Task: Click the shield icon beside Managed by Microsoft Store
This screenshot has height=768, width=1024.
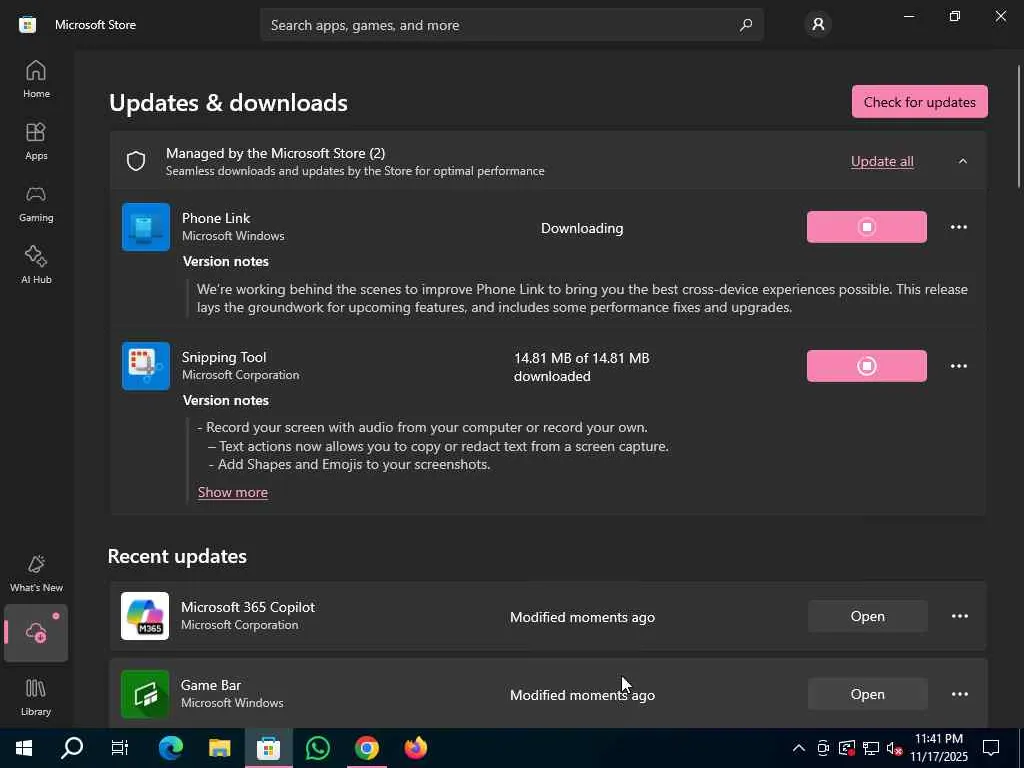Action: point(136,161)
